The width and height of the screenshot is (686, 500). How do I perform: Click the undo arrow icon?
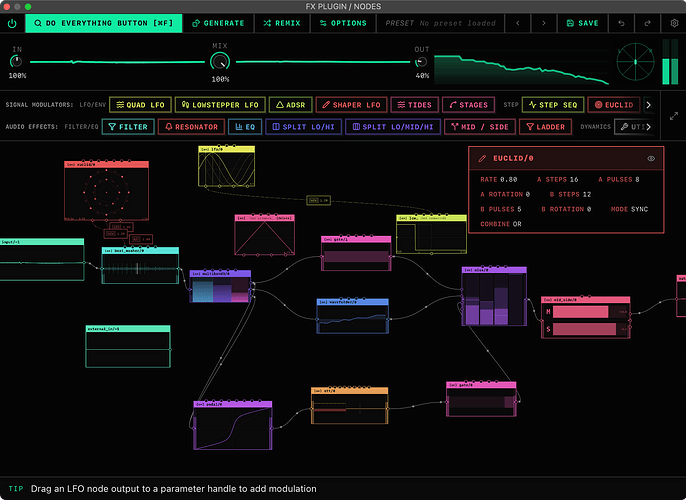[x=621, y=23]
